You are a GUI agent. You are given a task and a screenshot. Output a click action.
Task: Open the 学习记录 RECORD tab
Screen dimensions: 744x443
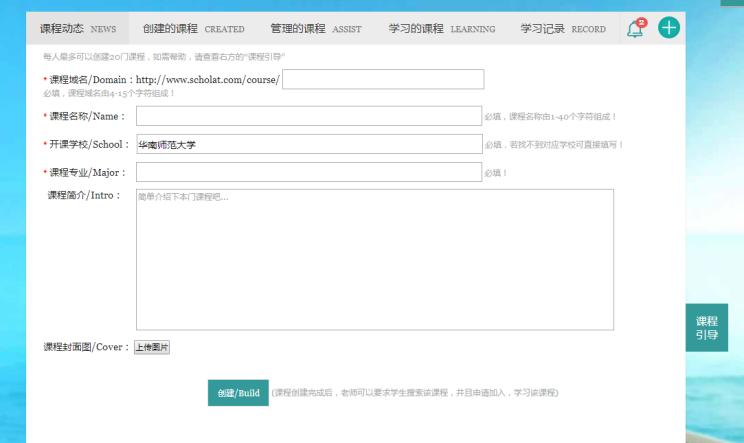click(563, 29)
